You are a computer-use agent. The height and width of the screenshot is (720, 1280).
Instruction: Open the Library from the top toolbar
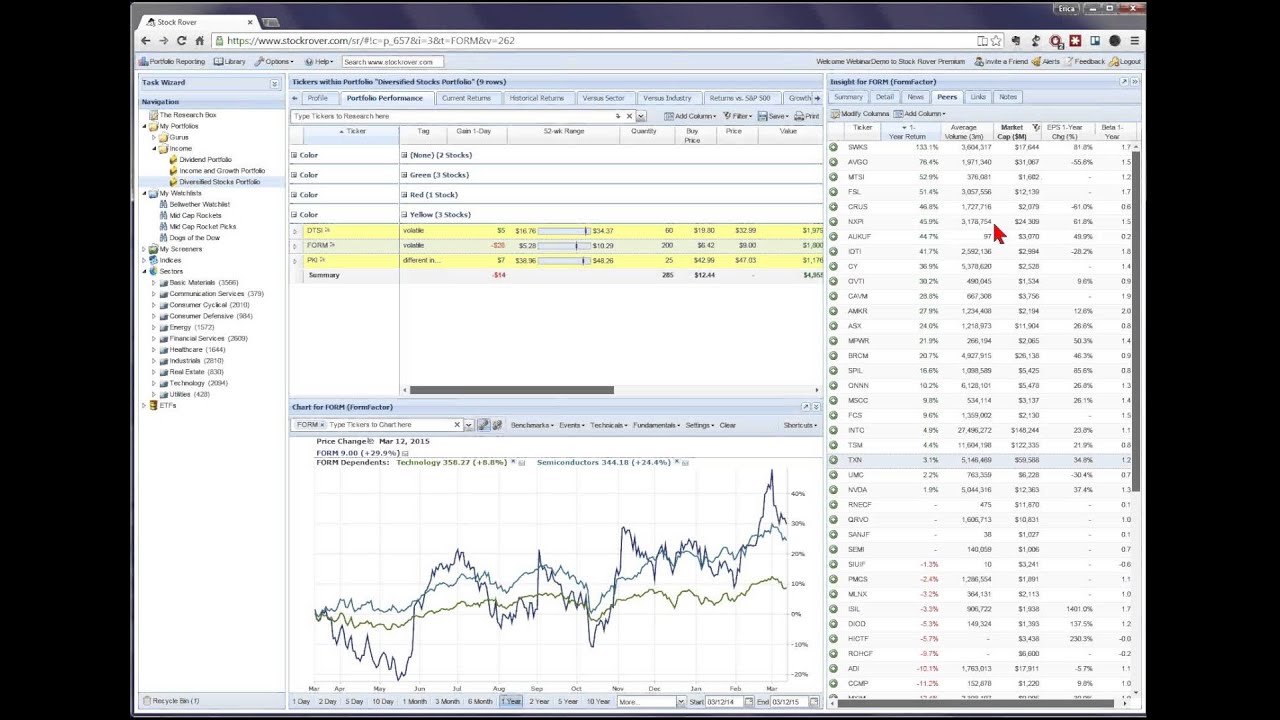point(230,62)
